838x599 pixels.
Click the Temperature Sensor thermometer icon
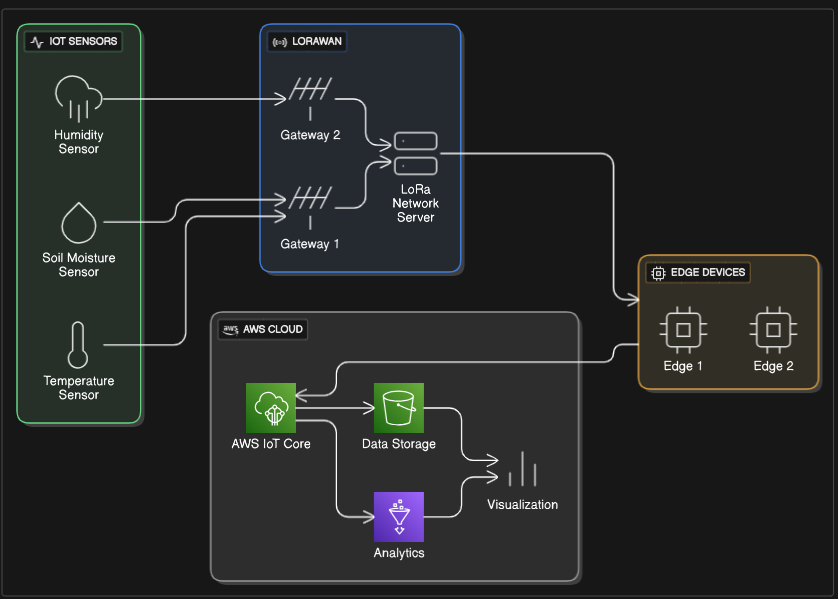(x=78, y=345)
